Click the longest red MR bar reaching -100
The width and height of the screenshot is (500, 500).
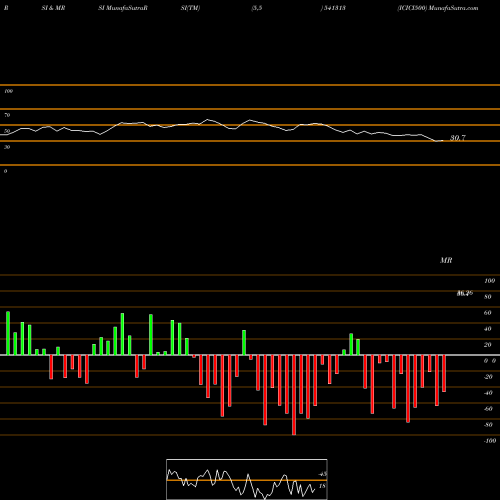tap(294, 395)
